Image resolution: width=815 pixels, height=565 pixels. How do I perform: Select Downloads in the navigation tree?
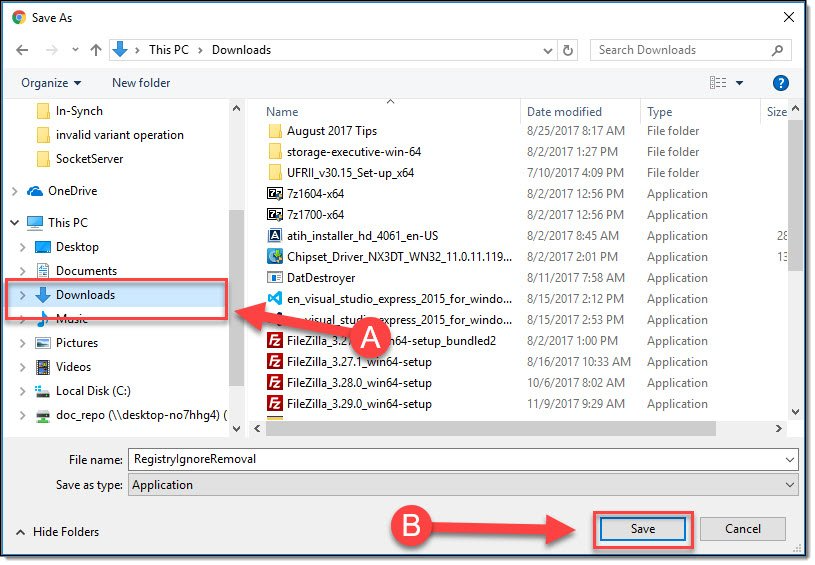(x=85, y=295)
